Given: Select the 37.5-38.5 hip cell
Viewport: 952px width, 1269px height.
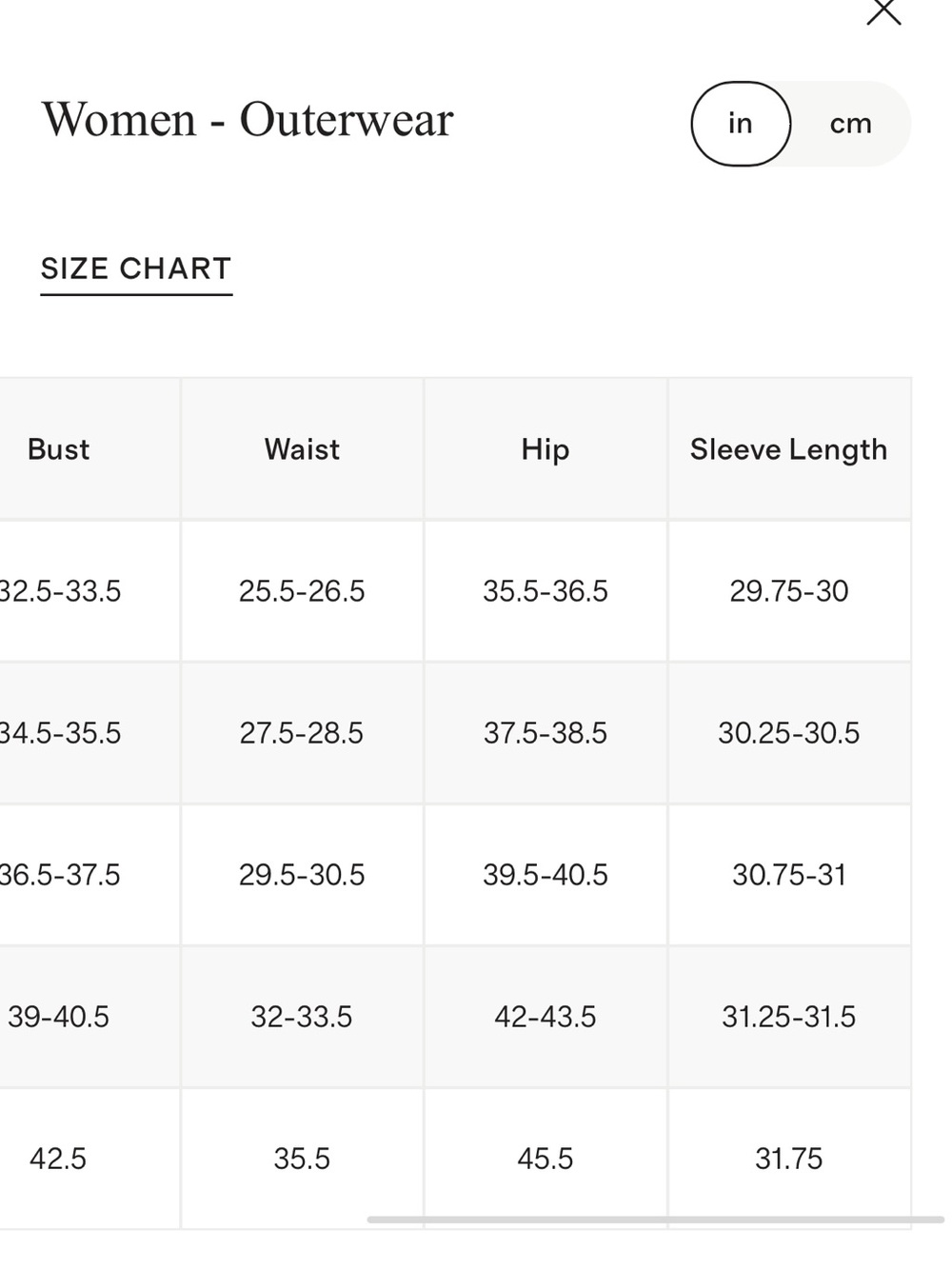Looking at the screenshot, I should pos(545,733).
